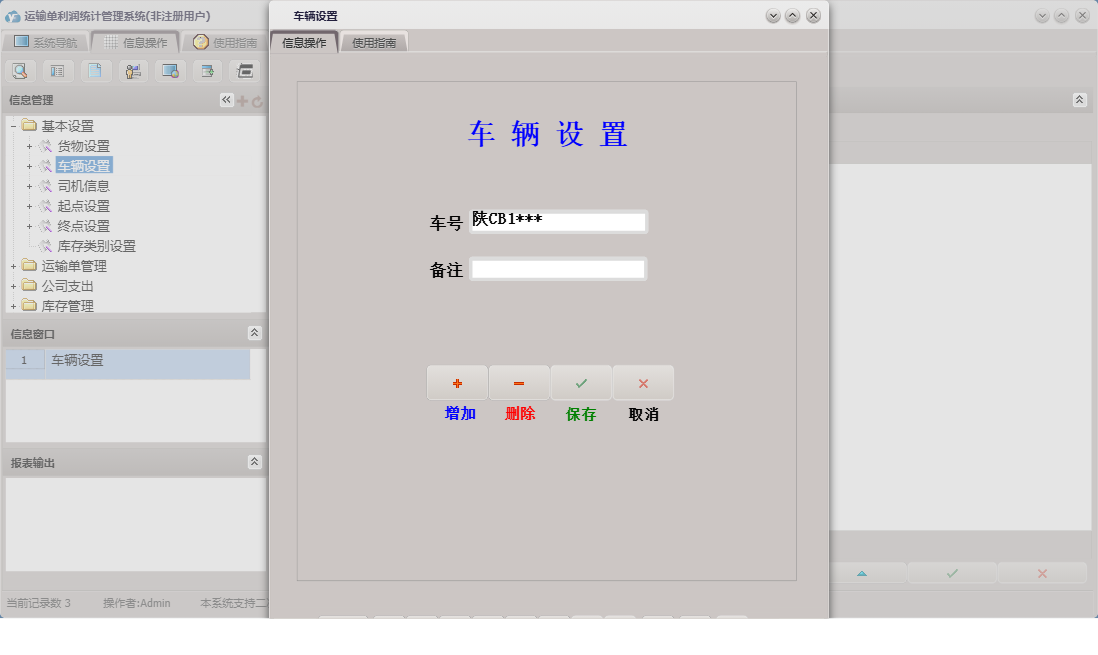1098x655 pixels.
Task: Open the 使用指南 tab in the dialog
Action: coord(373,41)
